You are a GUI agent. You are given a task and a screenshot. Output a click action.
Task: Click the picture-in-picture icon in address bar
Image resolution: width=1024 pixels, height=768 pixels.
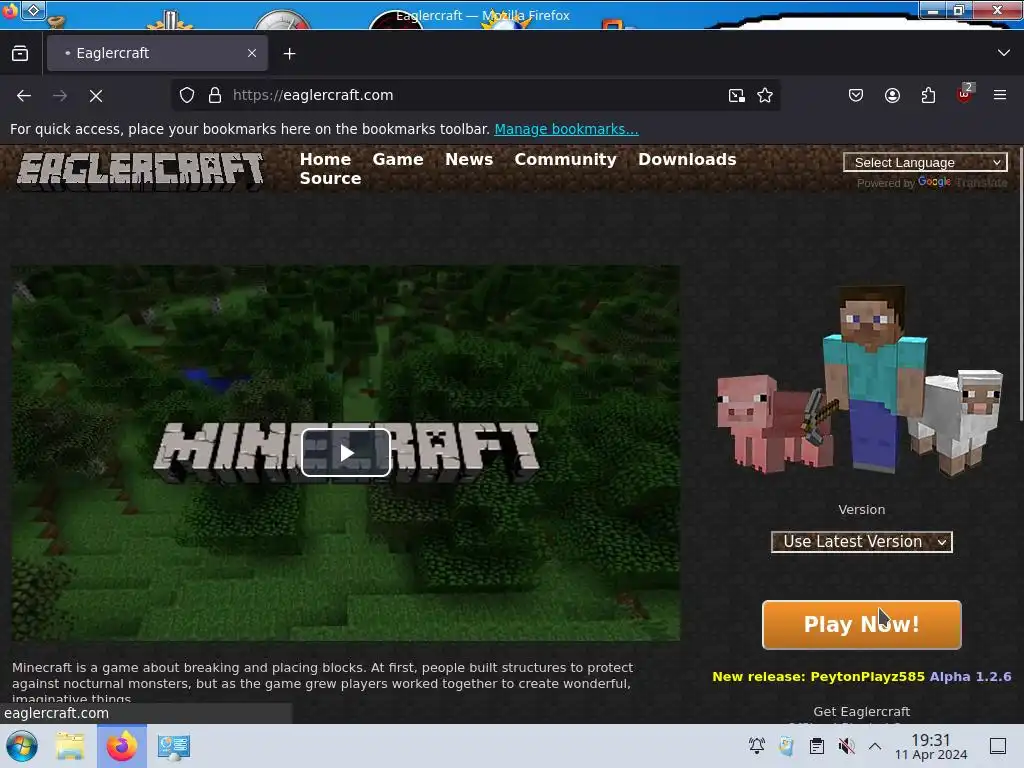click(x=737, y=95)
